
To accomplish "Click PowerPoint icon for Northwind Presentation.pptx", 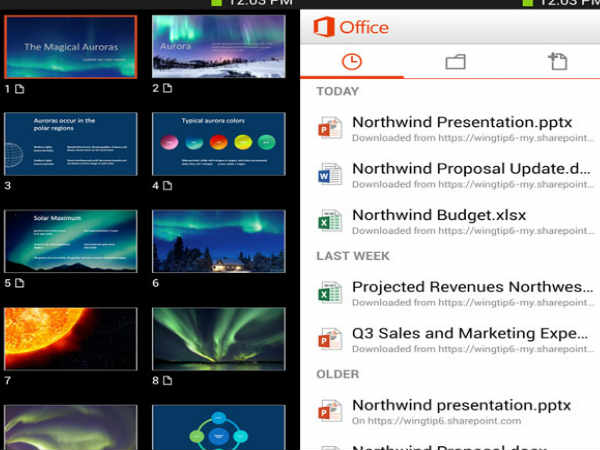I will coord(330,127).
